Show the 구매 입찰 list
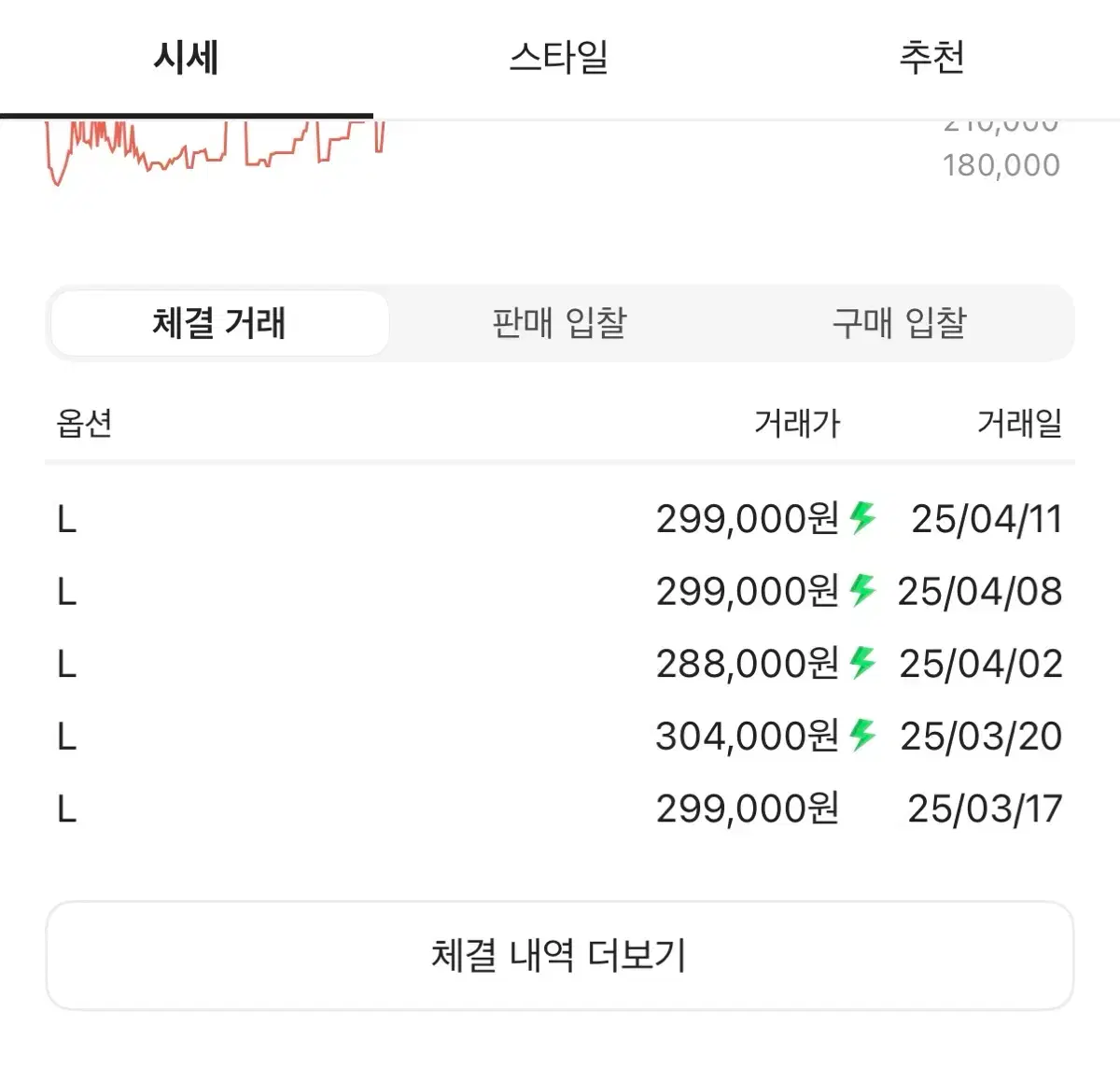 coord(899,323)
